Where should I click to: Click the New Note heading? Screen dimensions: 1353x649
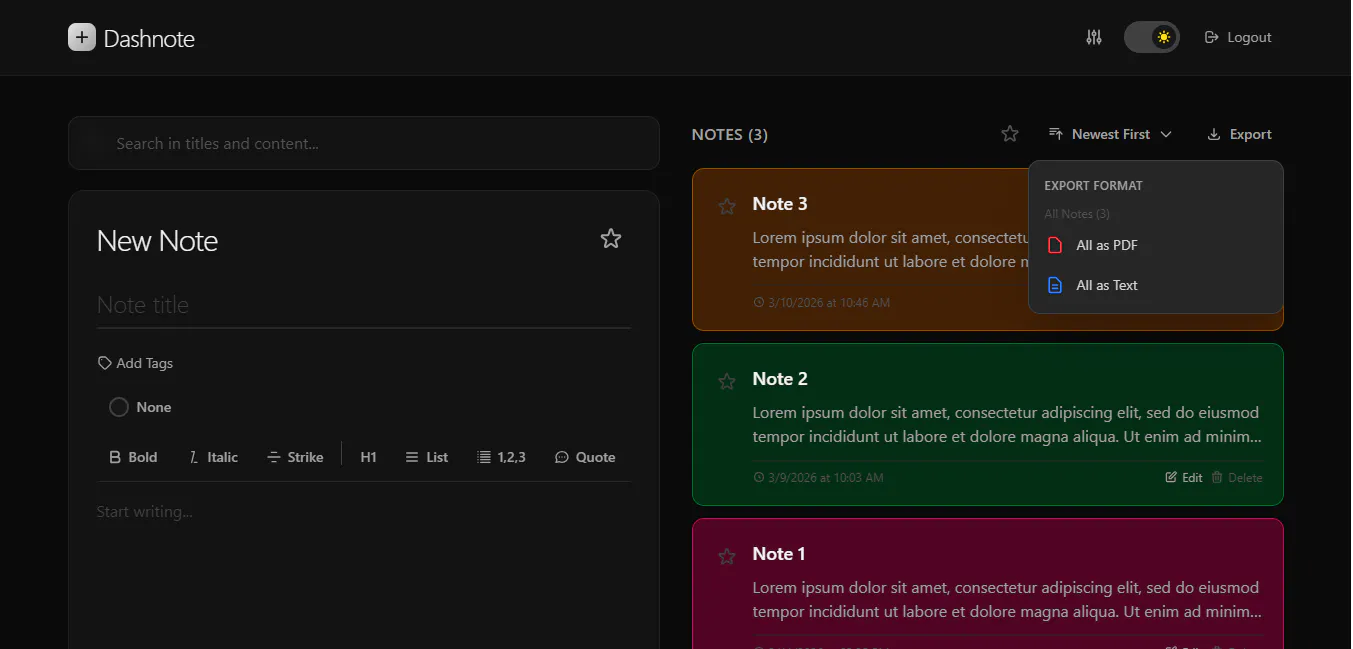click(x=157, y=241)
